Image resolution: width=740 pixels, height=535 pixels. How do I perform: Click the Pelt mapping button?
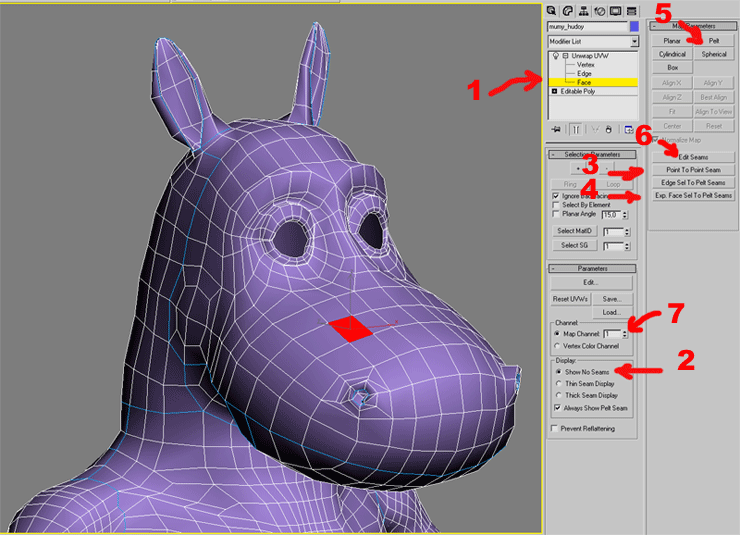click(714, 41)
